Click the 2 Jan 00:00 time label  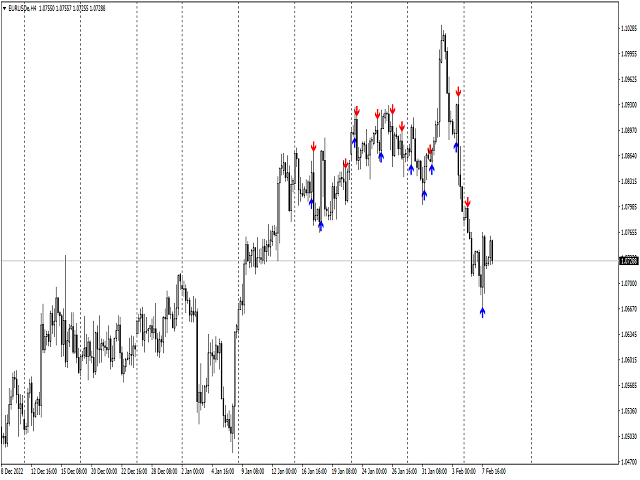[x=193, y=471]
